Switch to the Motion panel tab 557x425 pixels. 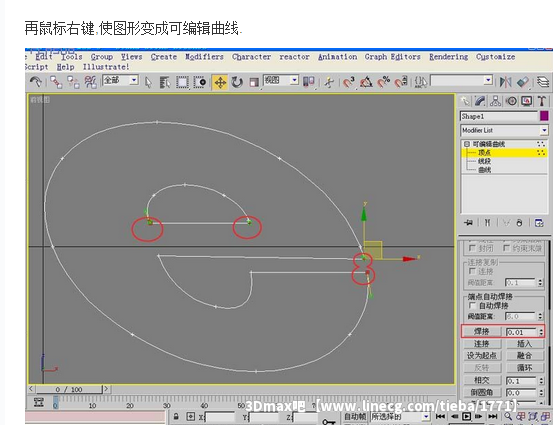click(512, 101)
